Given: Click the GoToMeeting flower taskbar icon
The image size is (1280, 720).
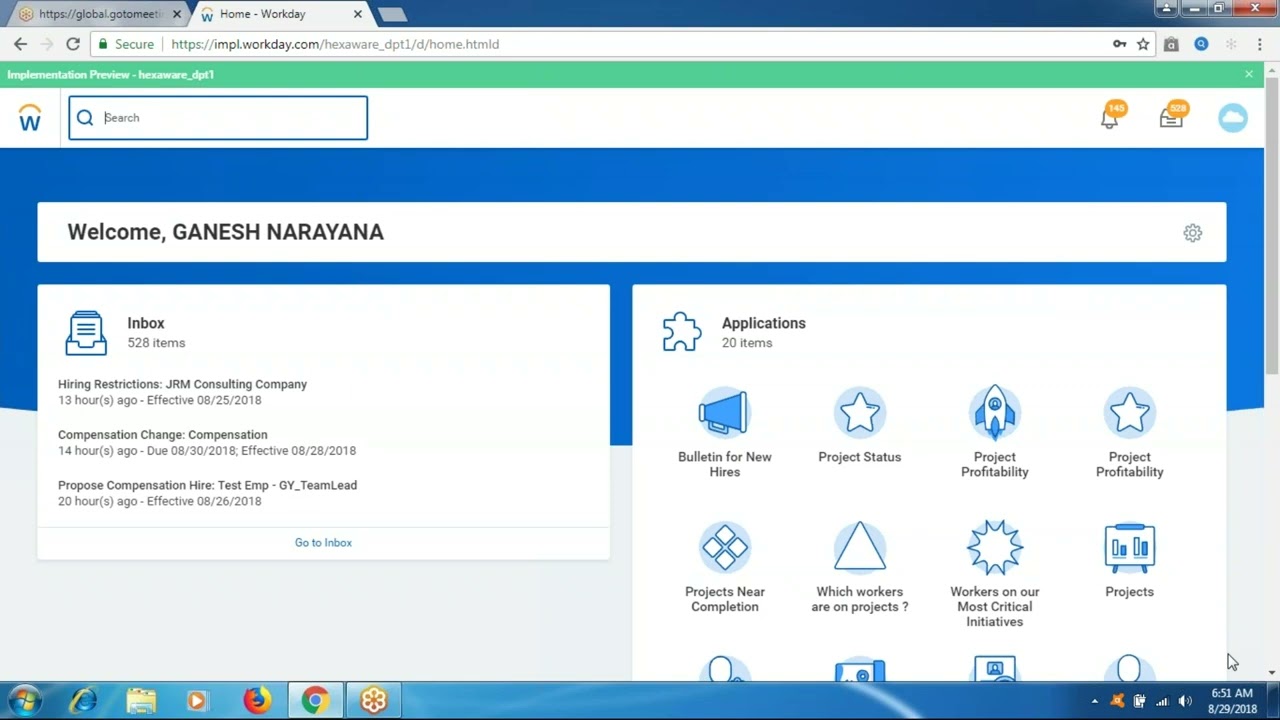Looking at the screenshot, I should pyautogui.click(x=373, y=701).
